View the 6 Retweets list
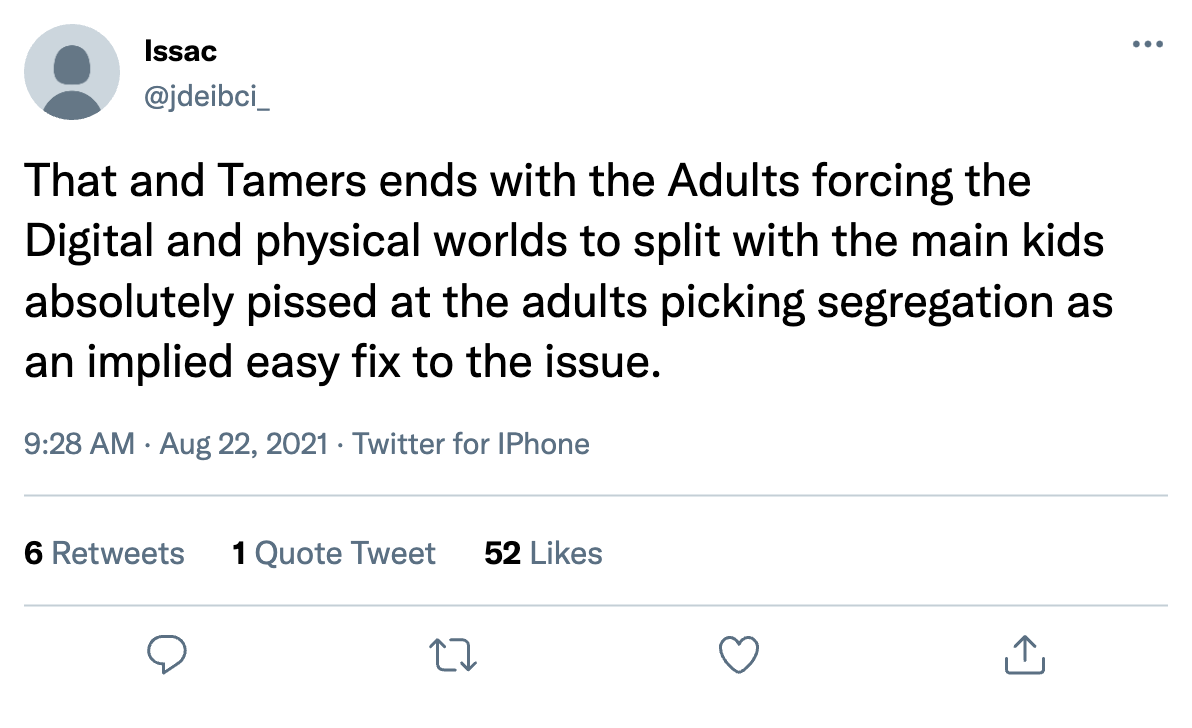 (104, 553)
